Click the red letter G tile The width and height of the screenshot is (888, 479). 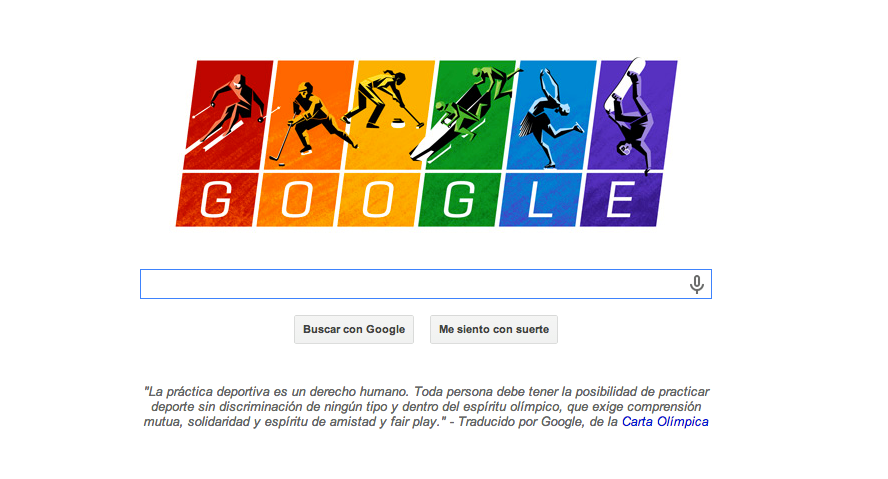[216, 200]
